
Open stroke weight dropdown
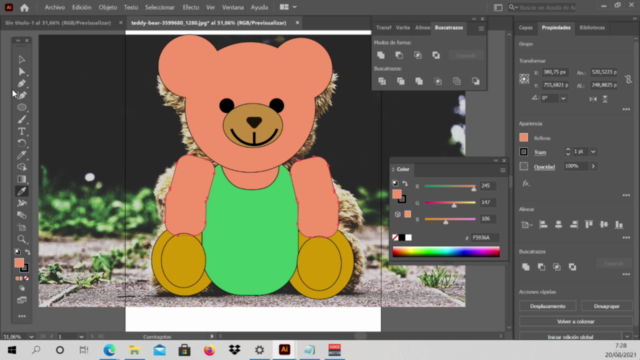point(593,152)
